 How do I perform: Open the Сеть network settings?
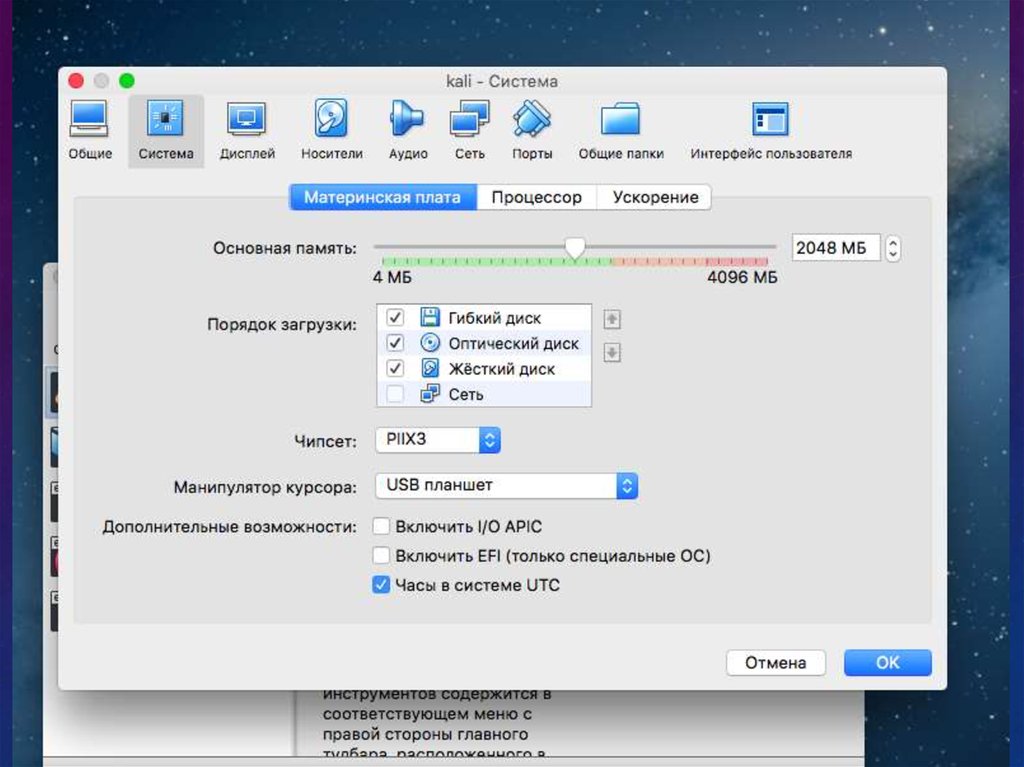(x=469, y=130)
